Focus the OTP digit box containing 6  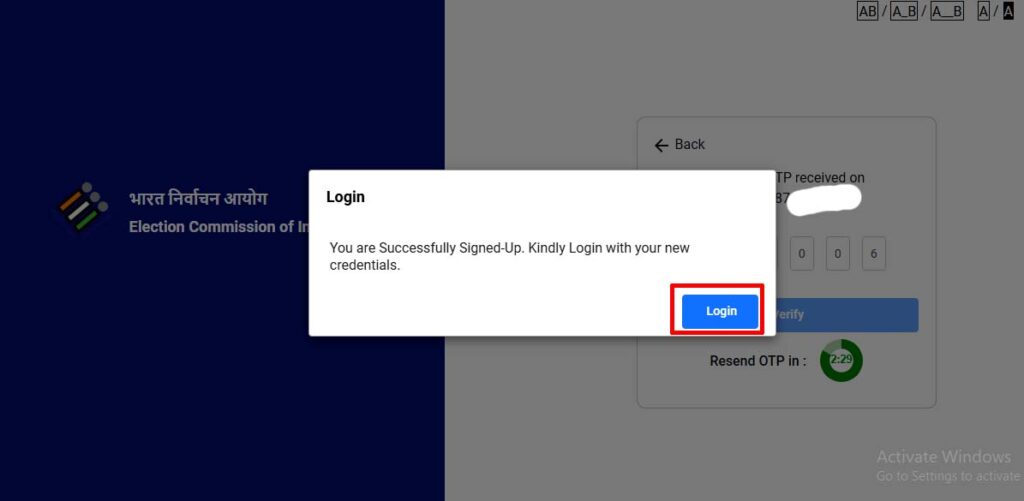(874, 253)
